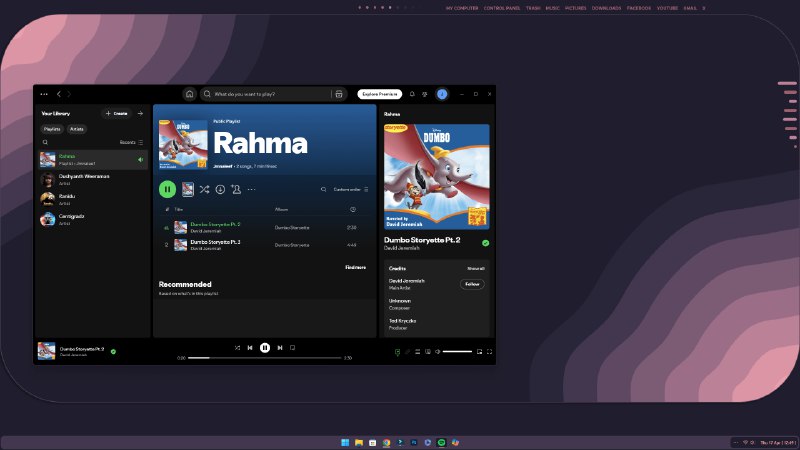800x450 pixels.
Task: Open the playlist cover thumbnail beside shuffle
Action: [188, 189]
